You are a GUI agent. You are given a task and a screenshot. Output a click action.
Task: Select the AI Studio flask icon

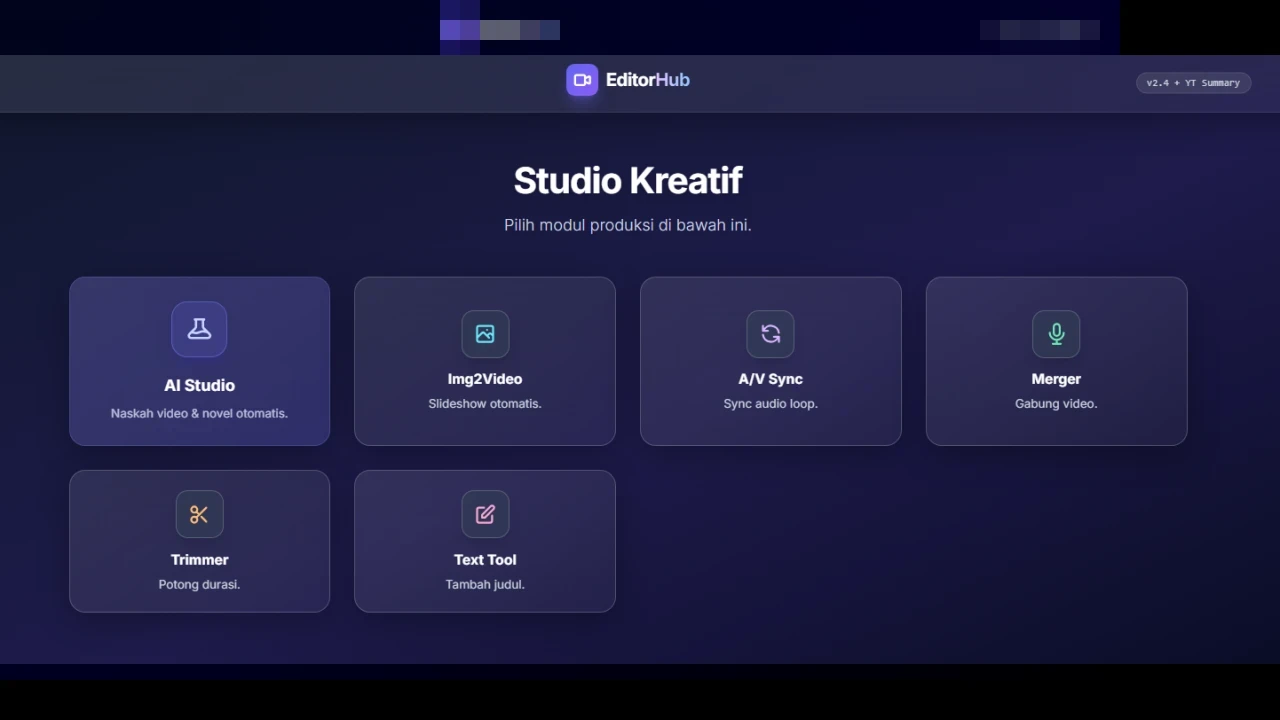click(199, 329)
